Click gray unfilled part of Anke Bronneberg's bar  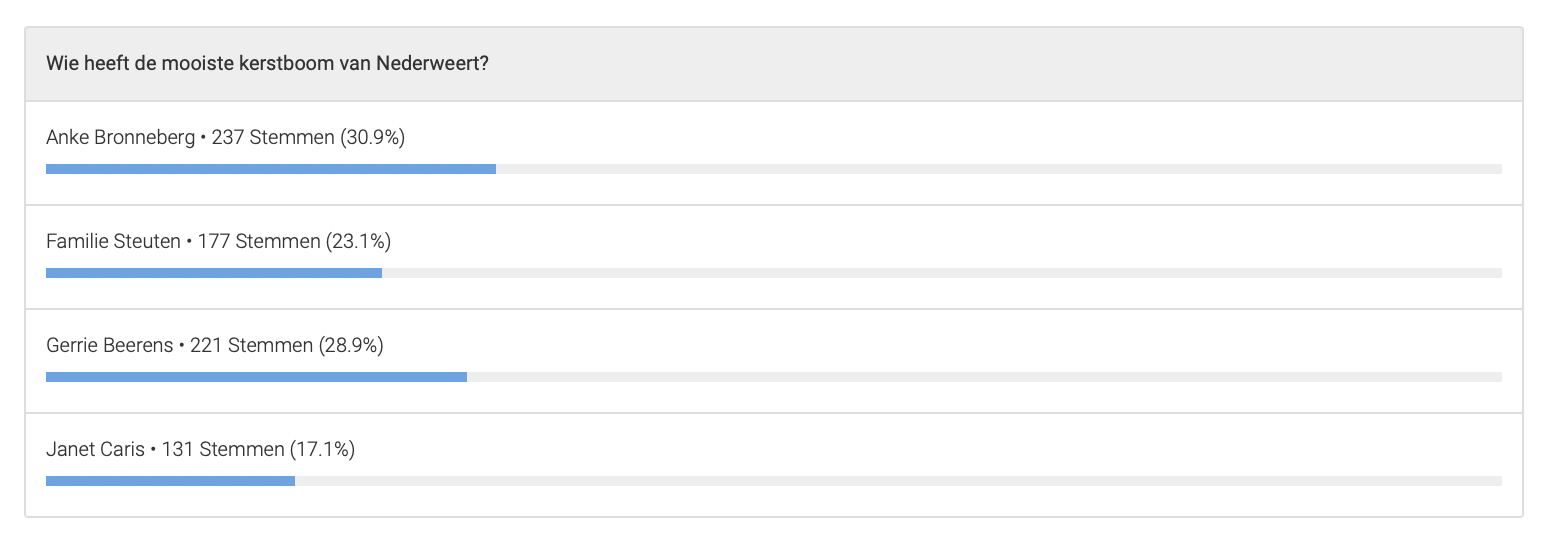click(998, 169)
